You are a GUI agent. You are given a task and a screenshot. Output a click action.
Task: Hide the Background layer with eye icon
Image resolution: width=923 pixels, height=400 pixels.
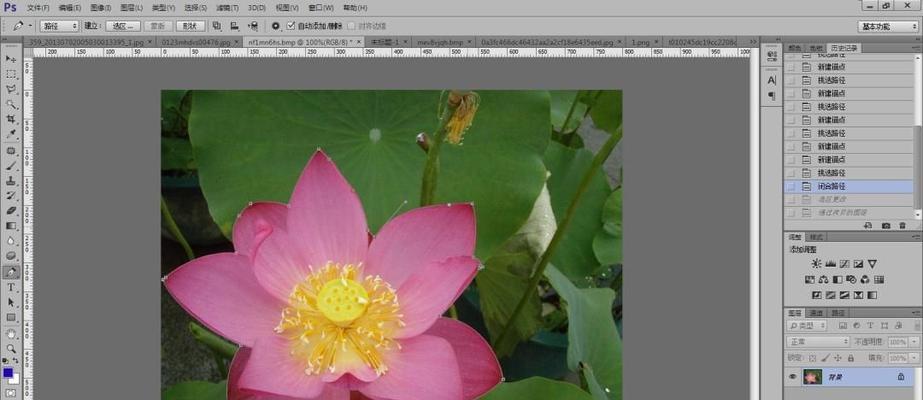tap(792, 377)
